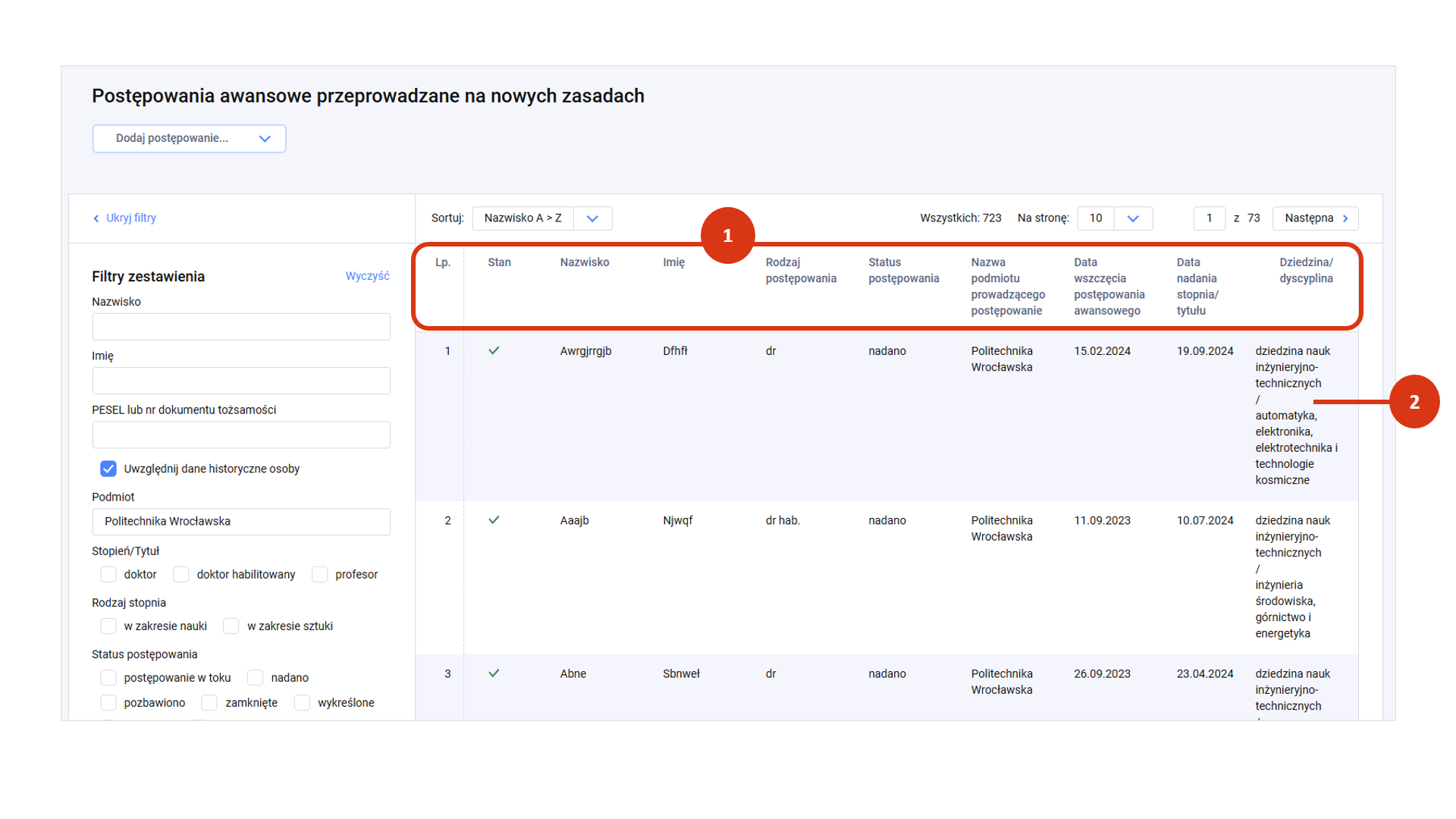Click green checkmark status icon in row 1
The width and height of the screenshot is (1456, 819).
(x=494, y=350)
